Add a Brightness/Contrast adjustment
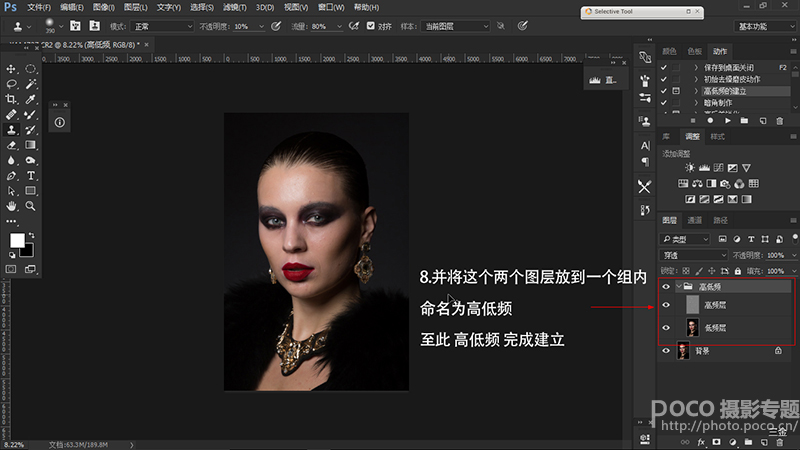800x450 pixels. pyautogui.click(x=691, y=168)
